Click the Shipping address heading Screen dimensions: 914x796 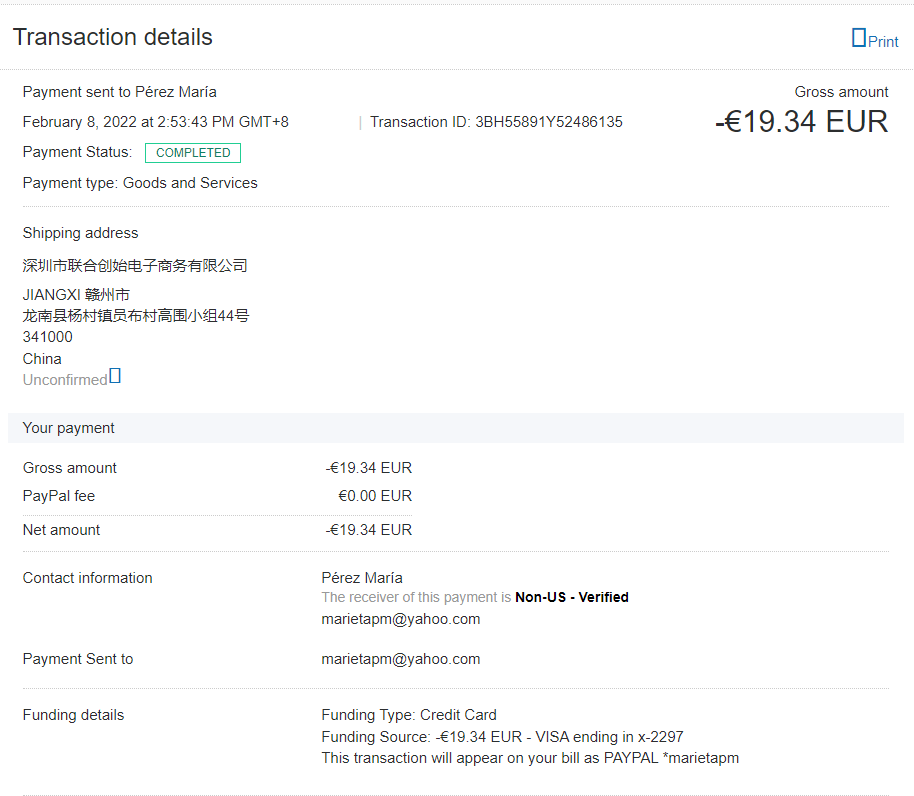pyautogui.click(x=80, y=233)
